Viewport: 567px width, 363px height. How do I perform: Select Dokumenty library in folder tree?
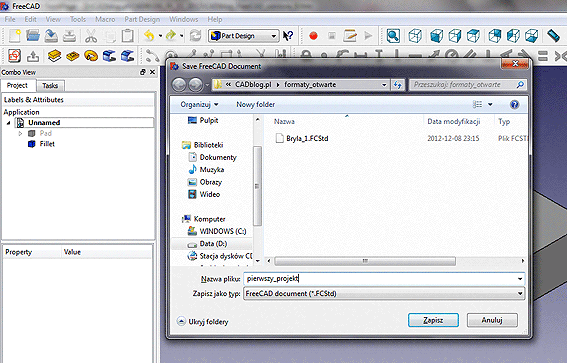tap(213, 157)
